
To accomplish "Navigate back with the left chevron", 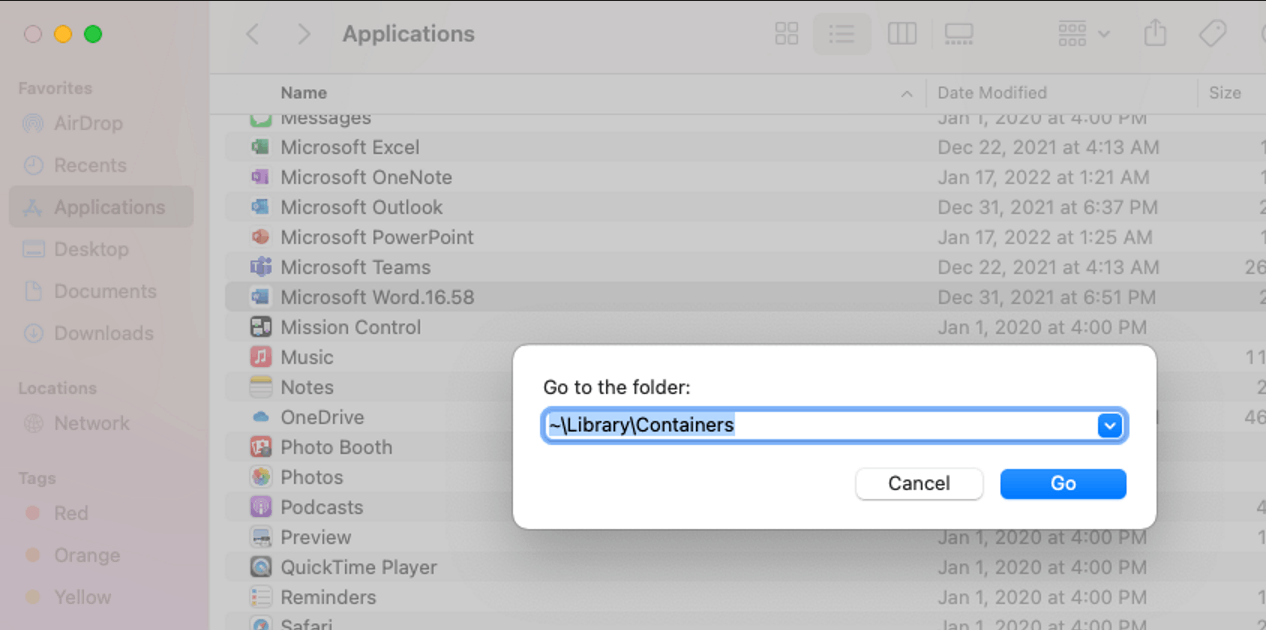I will [253, 34].
